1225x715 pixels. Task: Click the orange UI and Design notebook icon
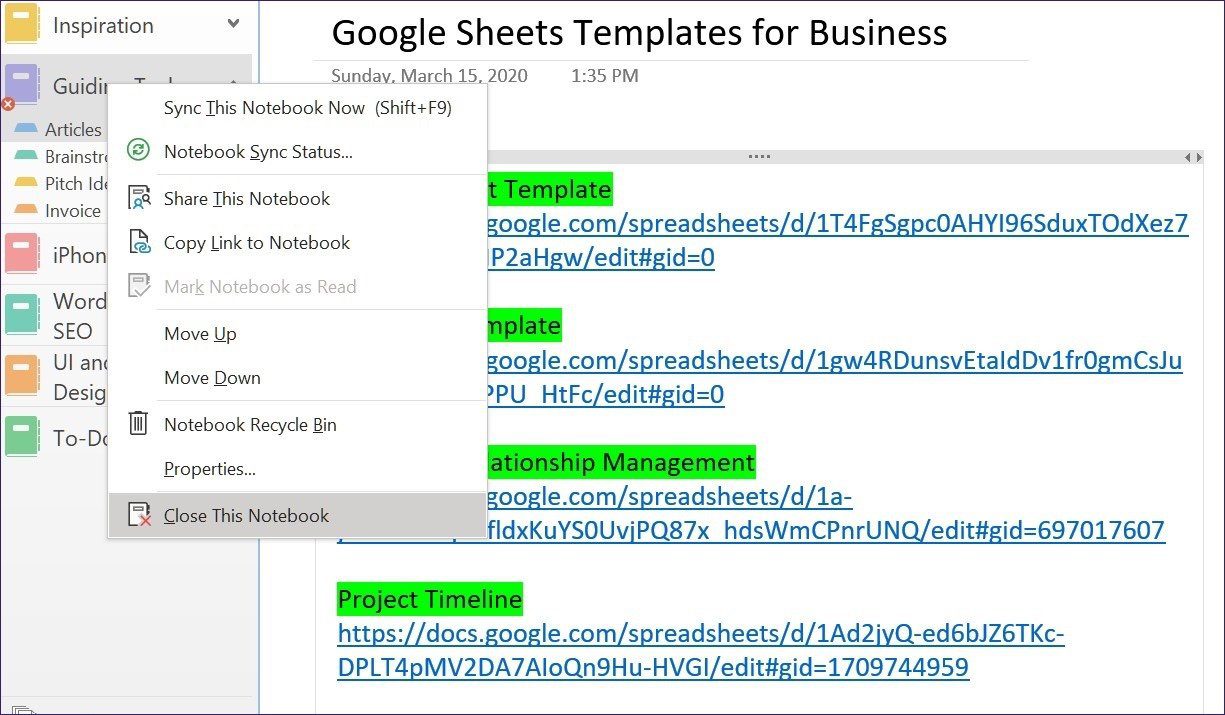pos(21,376)
